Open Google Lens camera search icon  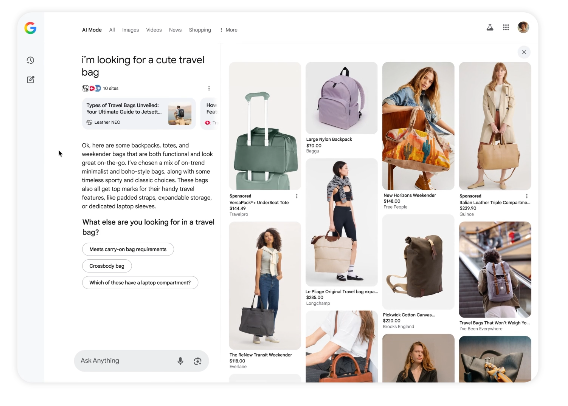[x=197, y=361]
